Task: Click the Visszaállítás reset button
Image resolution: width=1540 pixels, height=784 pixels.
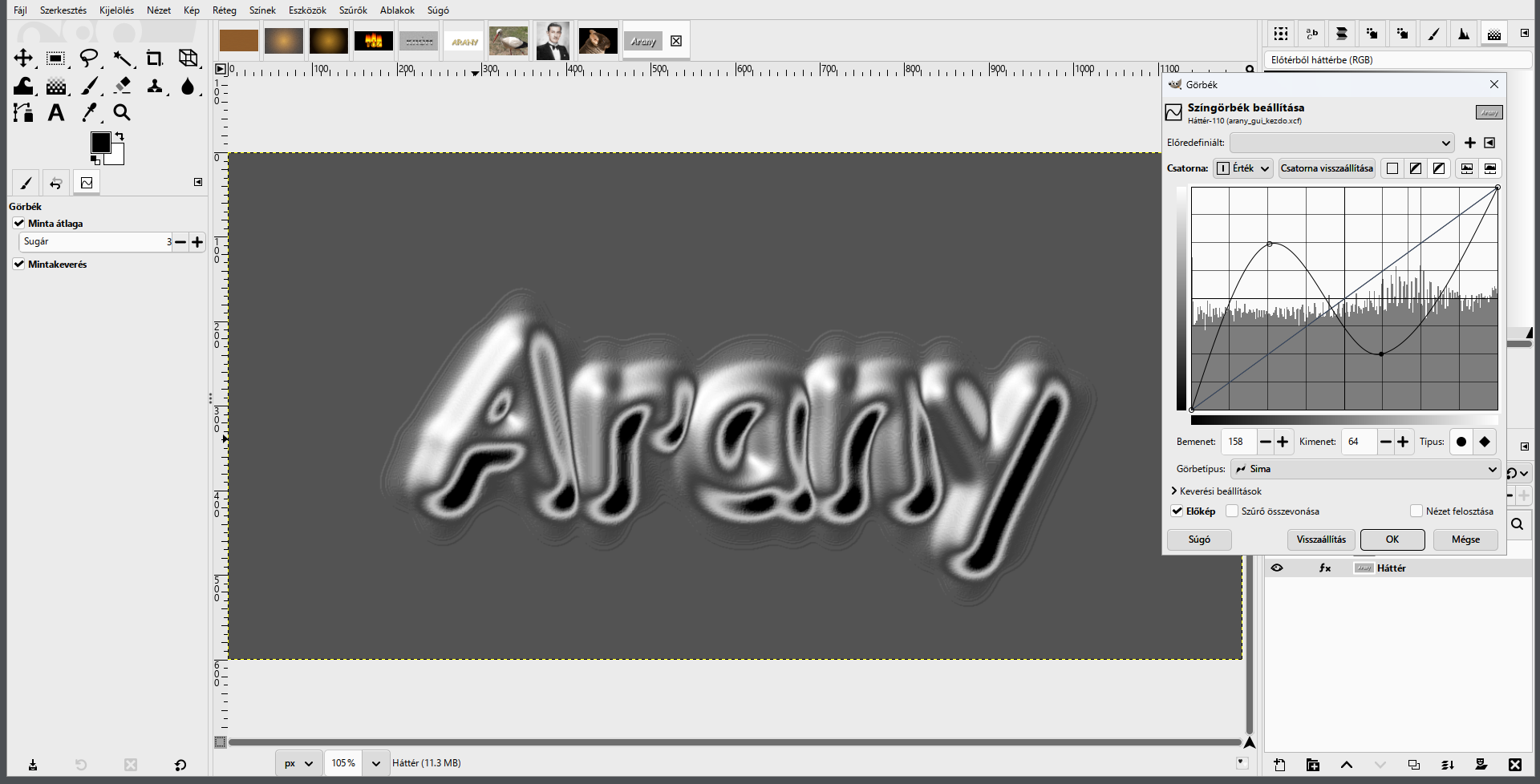Action: pos(1321,540)
